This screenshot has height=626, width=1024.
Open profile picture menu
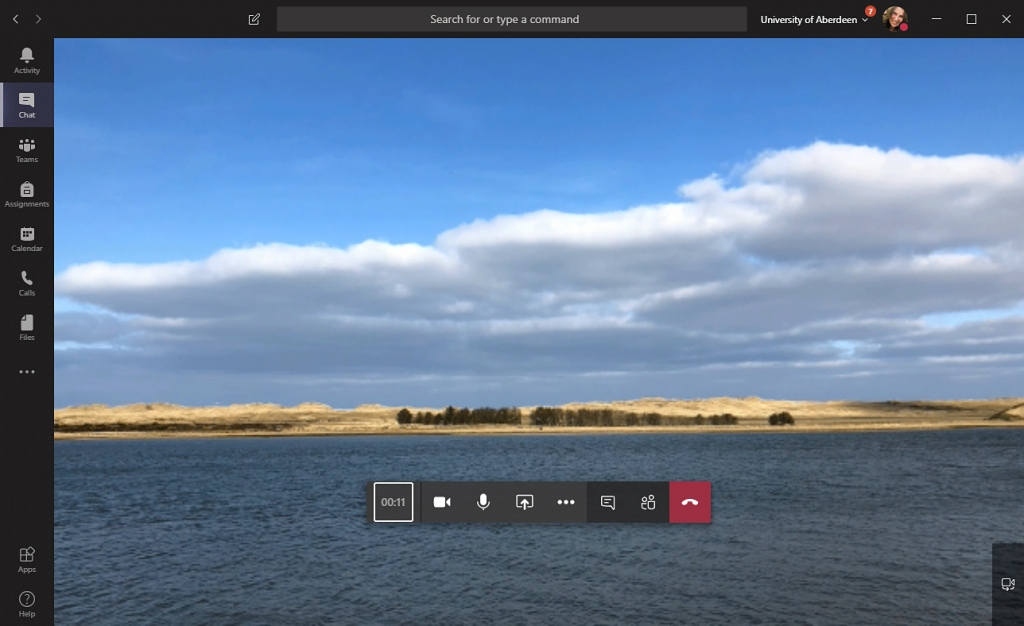point(894,19)
